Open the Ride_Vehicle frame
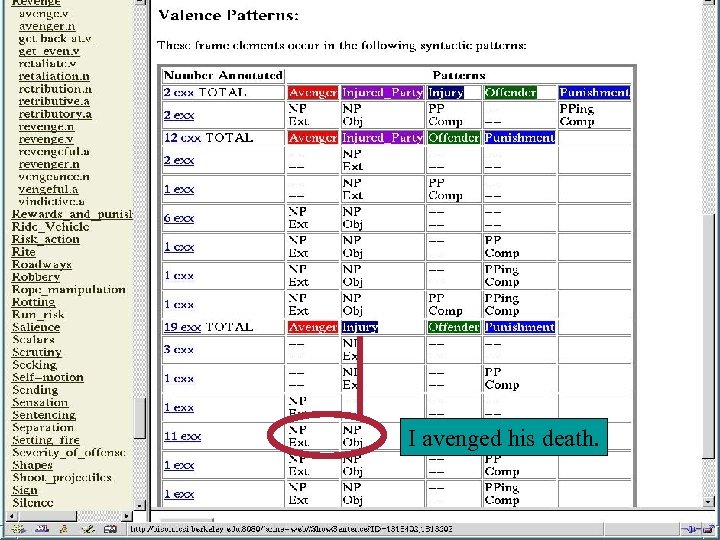The height and width of the screenshot is (540, 720). coord(51,226)
